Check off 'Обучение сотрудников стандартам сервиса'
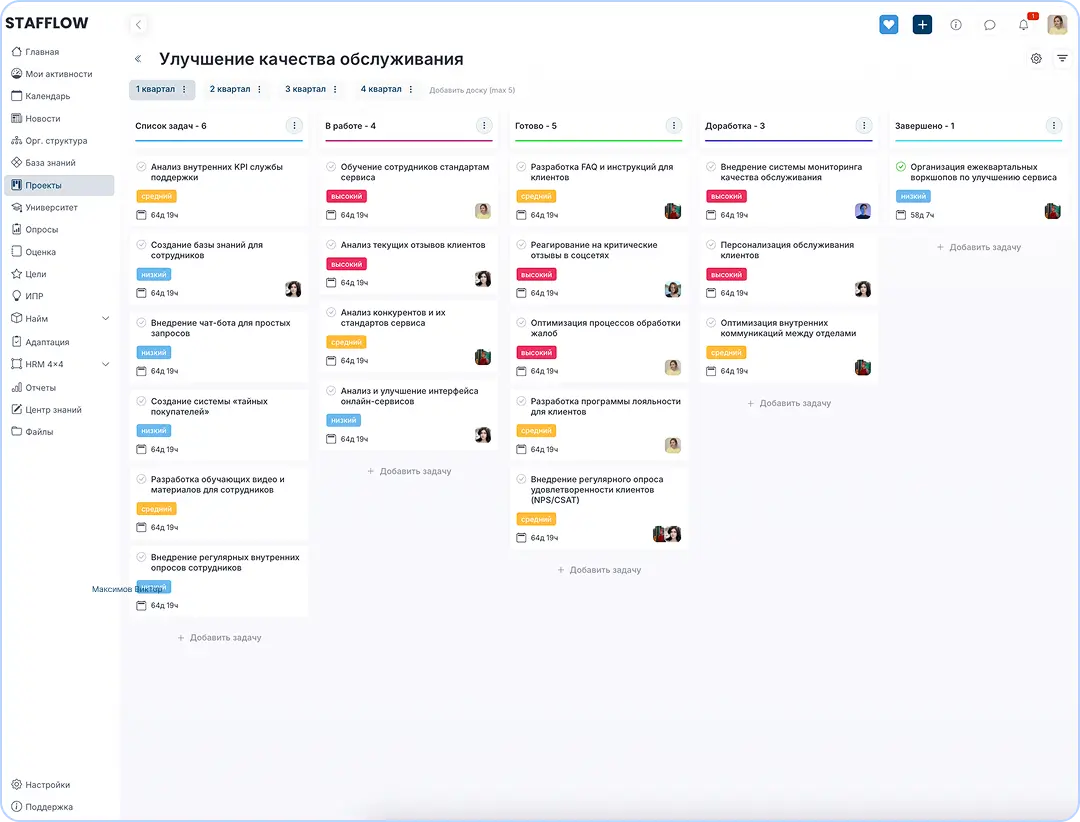Viewport: 1080px width, 822px height. point(329,167)
